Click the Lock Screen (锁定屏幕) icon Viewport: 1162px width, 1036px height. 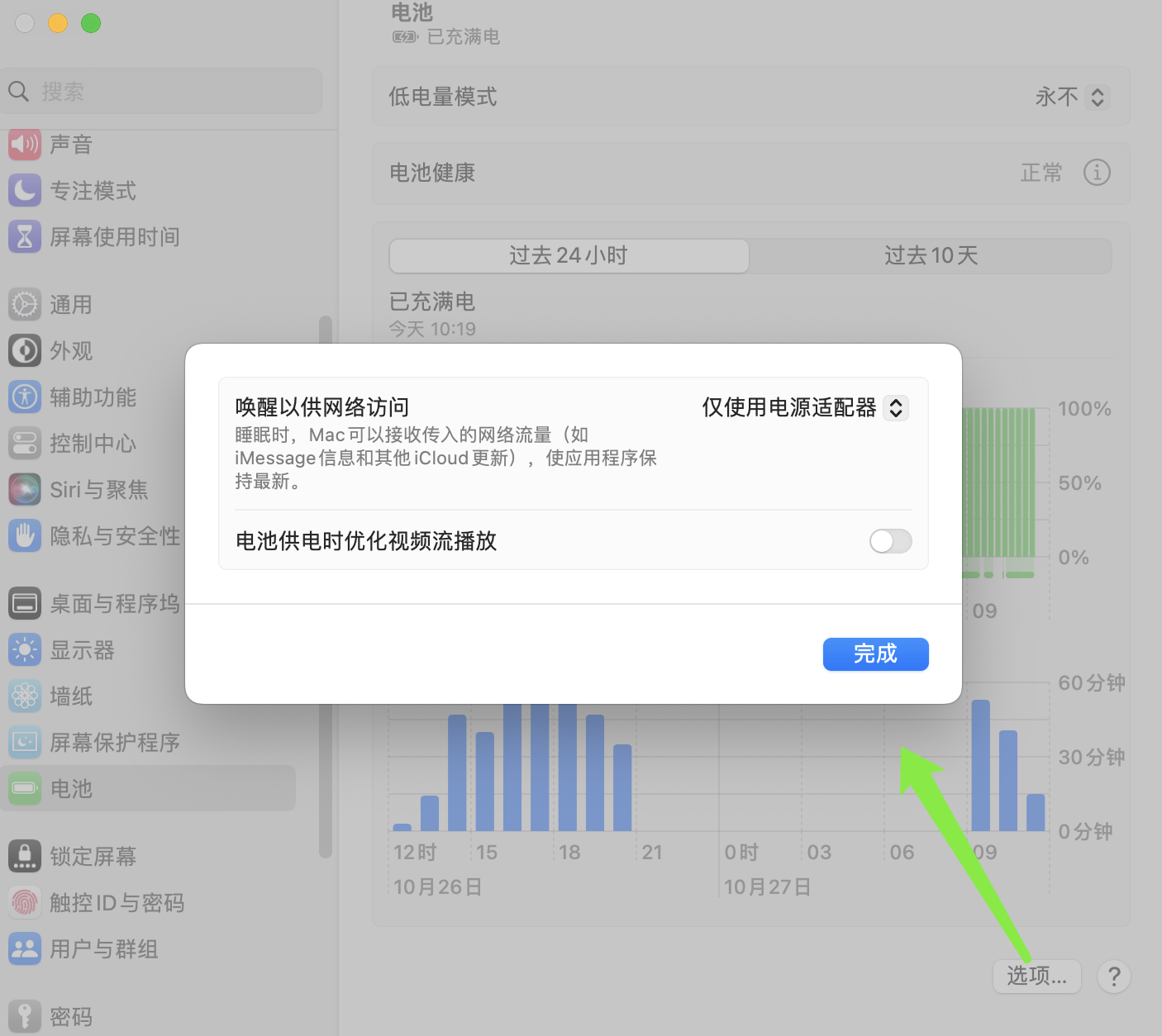tap(25, 857)
